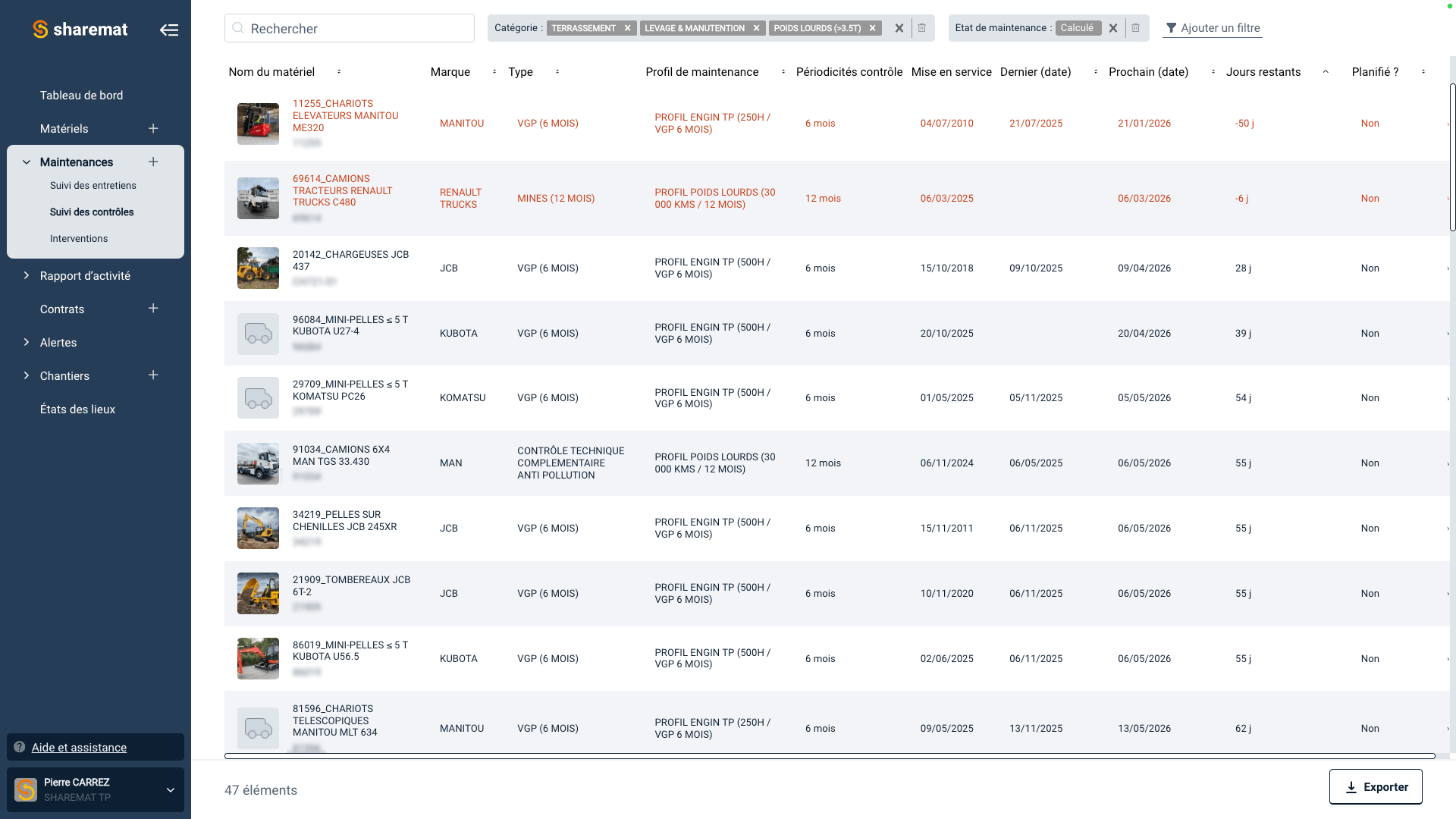
Task: Click the thumbnail of the JCB 437 chargeuse
Action: pos(258,268)
